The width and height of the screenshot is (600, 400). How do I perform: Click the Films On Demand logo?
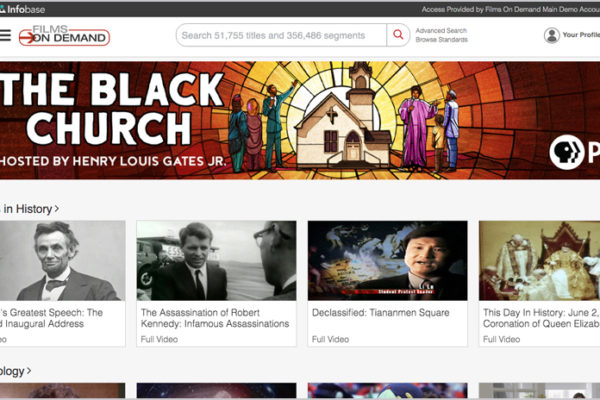(x=64, y=36)
